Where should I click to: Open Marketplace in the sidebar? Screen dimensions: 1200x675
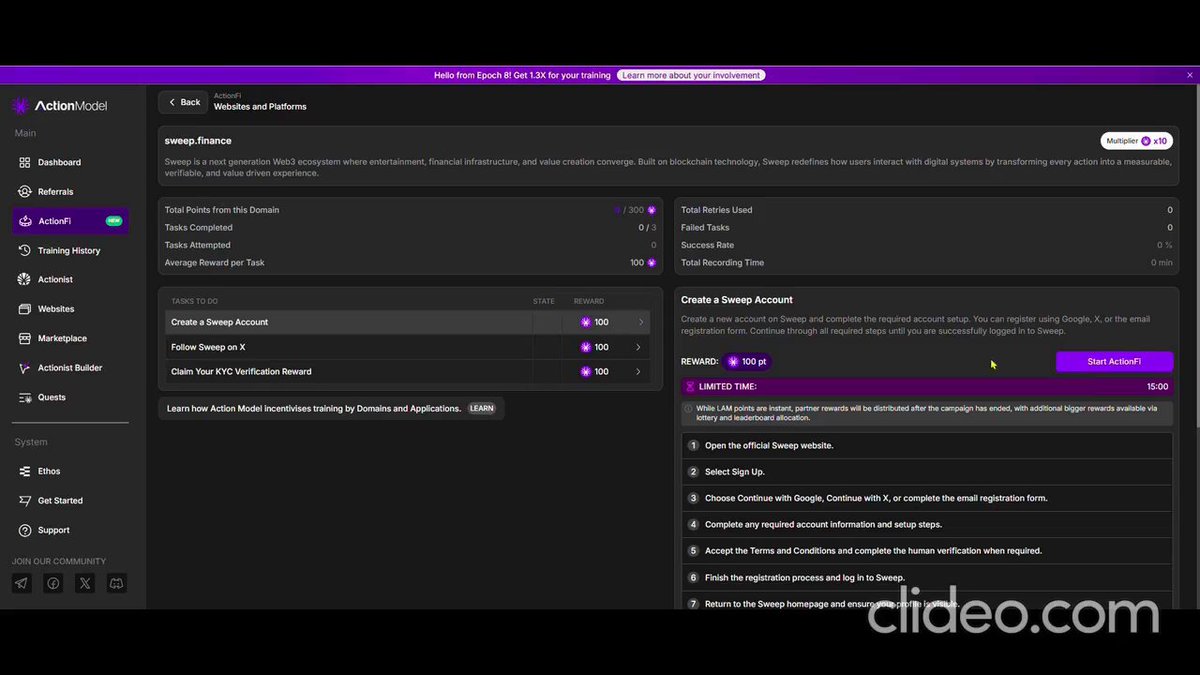[x=70, y=339]
